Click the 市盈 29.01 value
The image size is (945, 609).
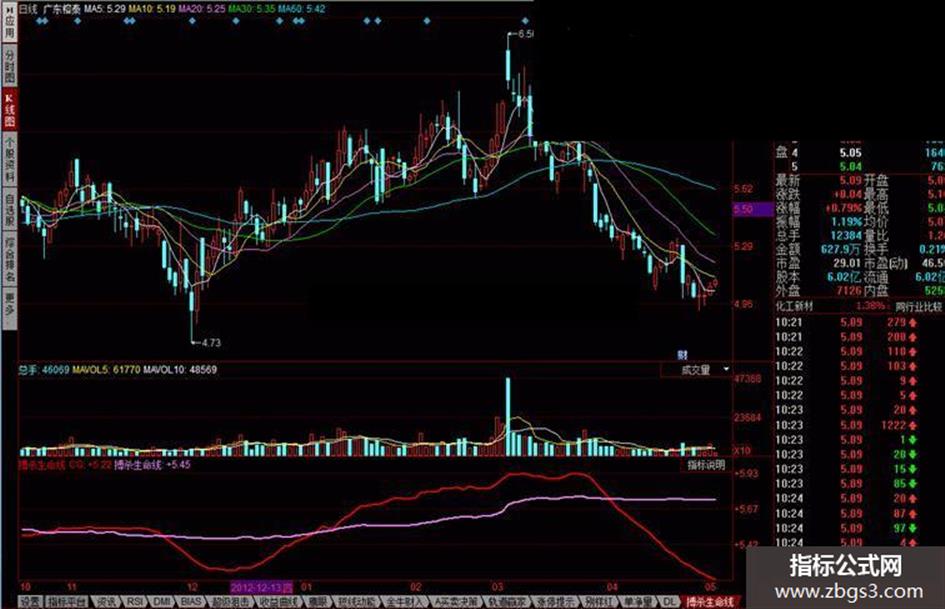[x=847, y=263]
